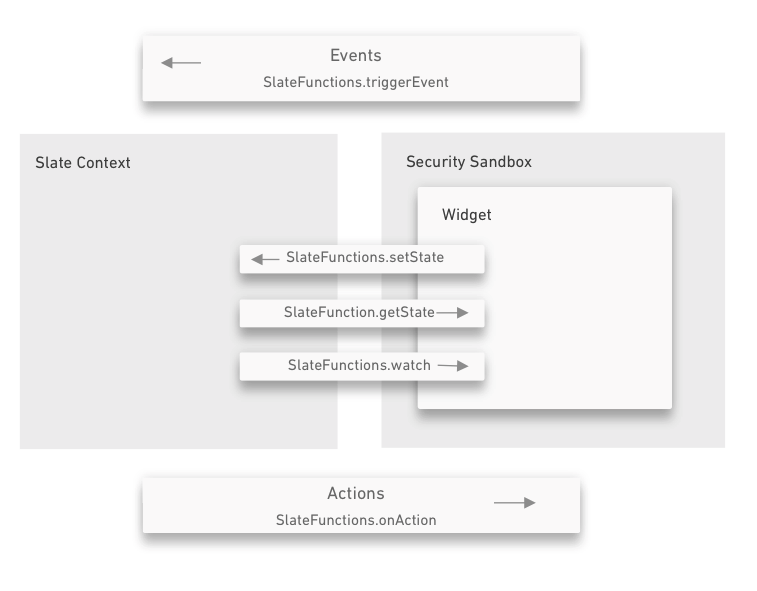Click the SlateFunctions.onAction label
The image size is (757, 591).
click(356, 520)
